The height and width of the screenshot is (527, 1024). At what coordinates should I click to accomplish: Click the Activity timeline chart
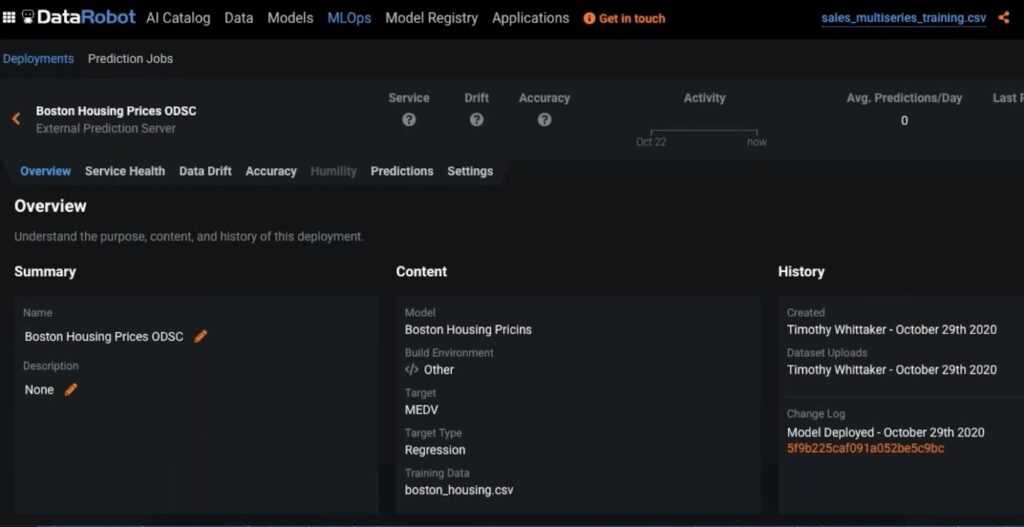point(704,133)
